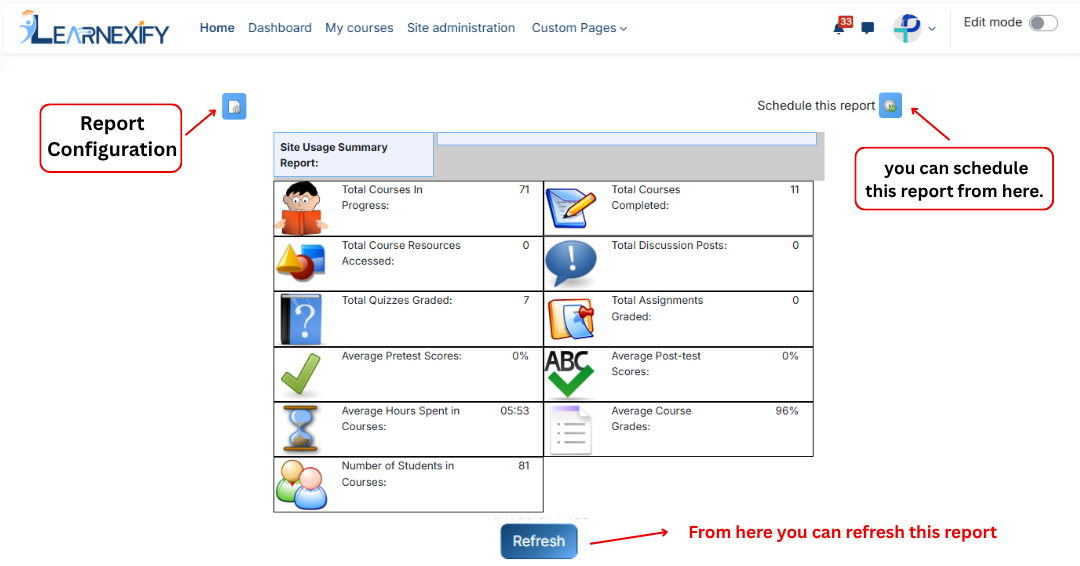Click the value 11 for courses completed
1080x566 pixels.
(795, 189)
